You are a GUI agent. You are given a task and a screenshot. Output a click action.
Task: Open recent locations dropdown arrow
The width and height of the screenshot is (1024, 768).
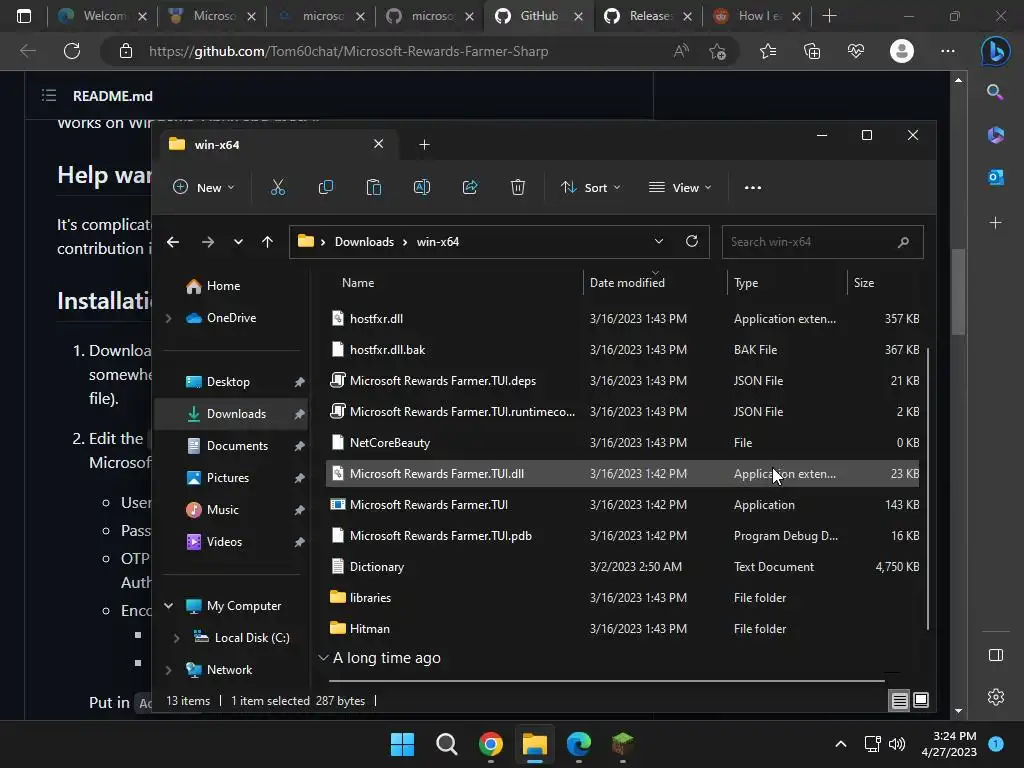(x=238, y=242)
